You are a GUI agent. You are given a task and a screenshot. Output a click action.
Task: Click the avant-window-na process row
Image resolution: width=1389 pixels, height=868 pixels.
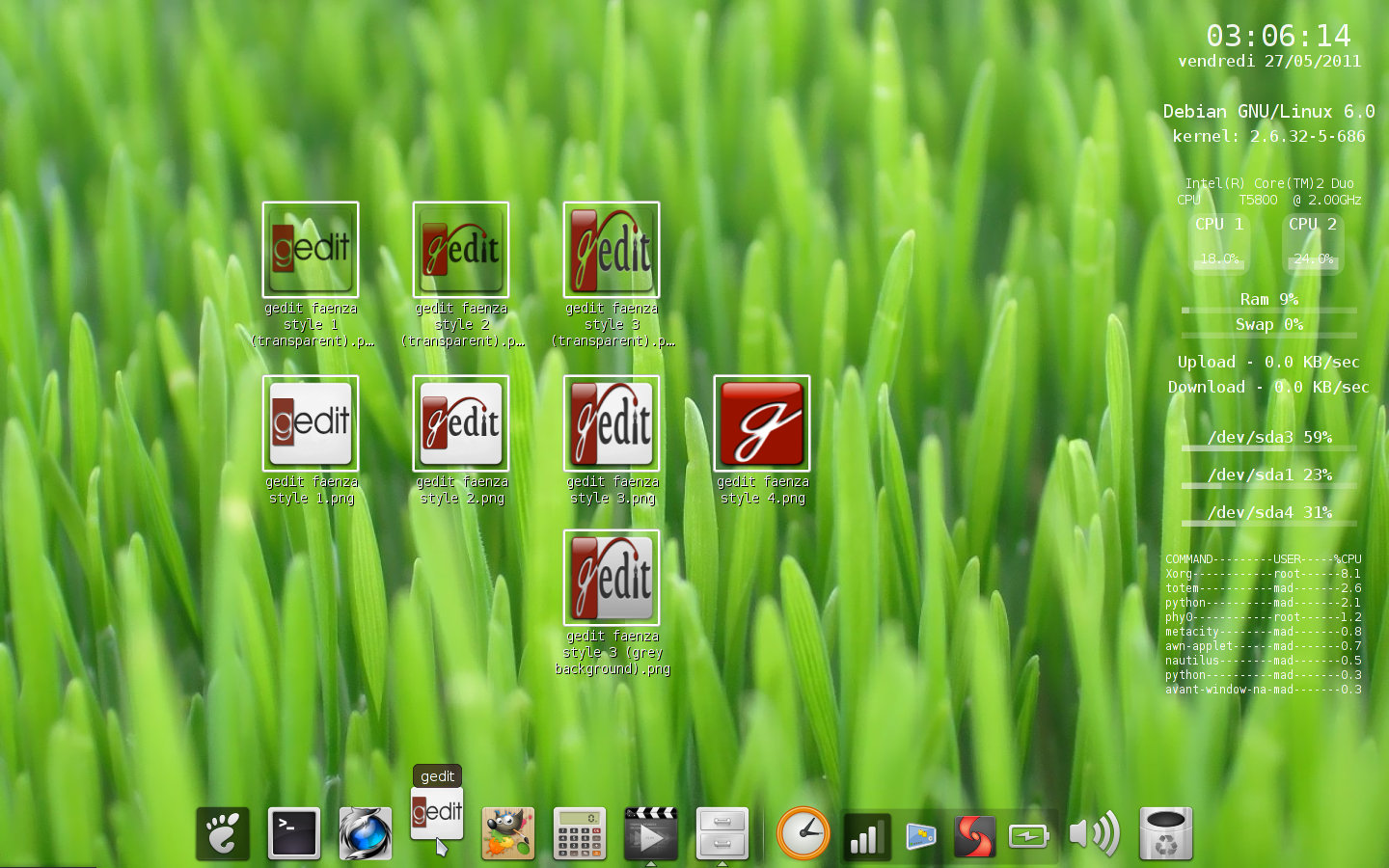(1264, 690)
